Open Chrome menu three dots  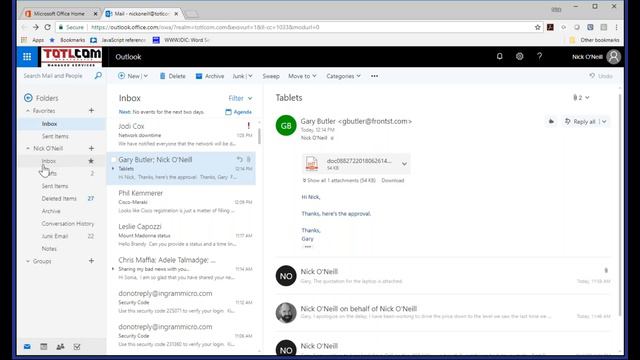pos(616,27)
